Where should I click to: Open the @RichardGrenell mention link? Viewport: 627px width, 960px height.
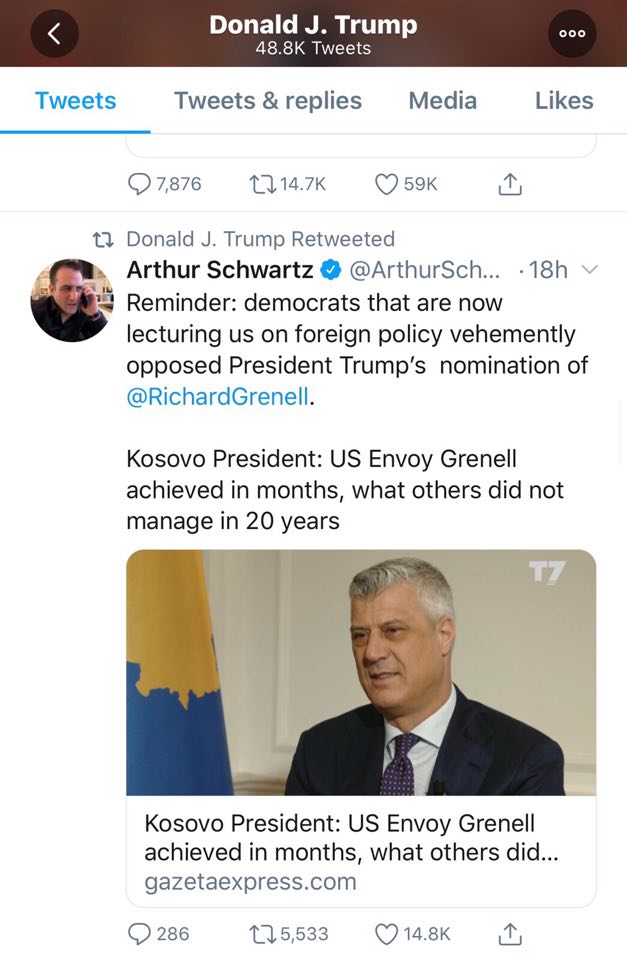click(219, 396)
